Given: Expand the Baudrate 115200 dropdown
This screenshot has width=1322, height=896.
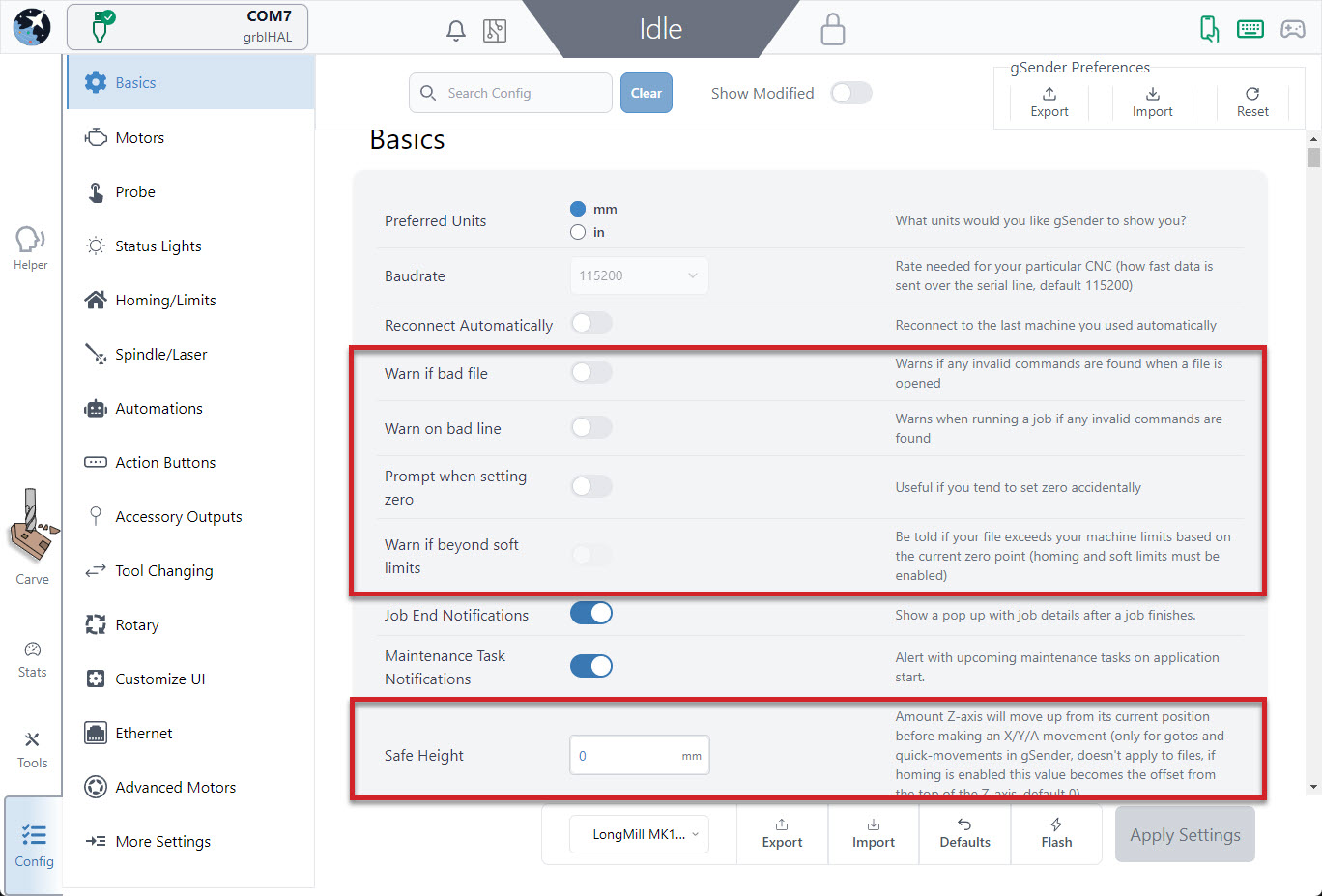Looking at the screenshot, I should click(639, 275).
